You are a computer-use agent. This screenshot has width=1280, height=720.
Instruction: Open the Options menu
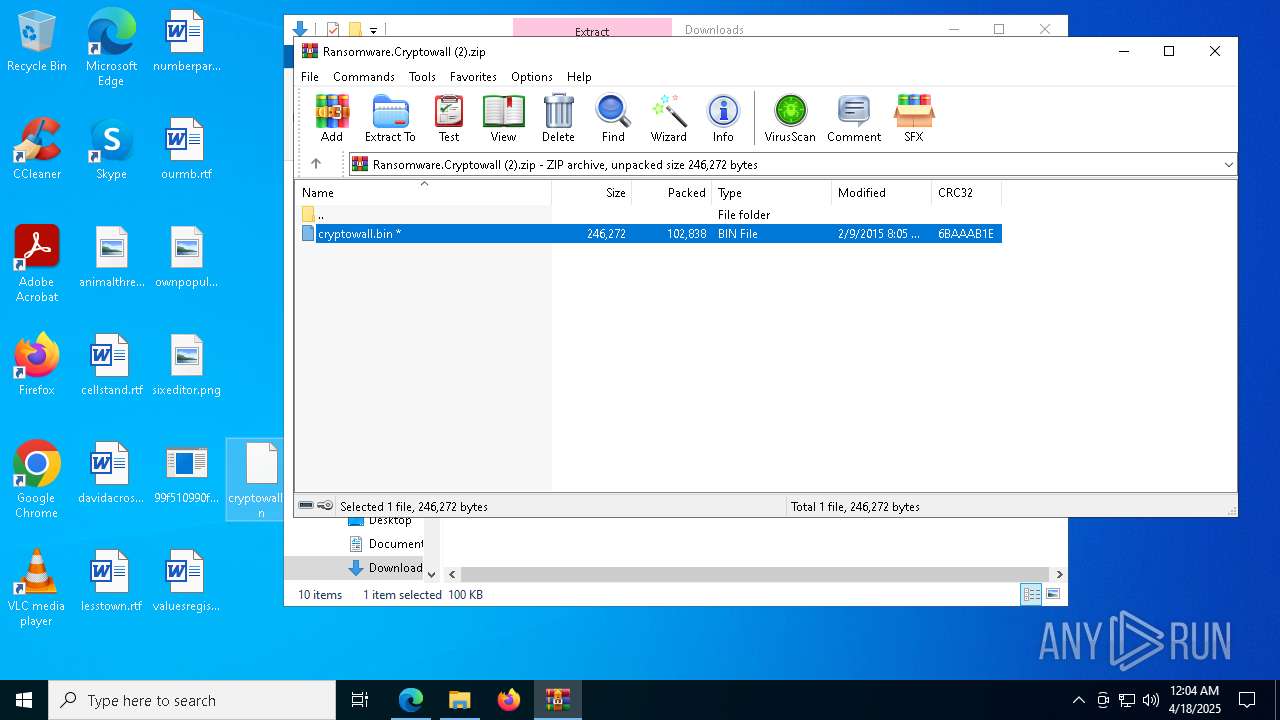pos(532,77)
